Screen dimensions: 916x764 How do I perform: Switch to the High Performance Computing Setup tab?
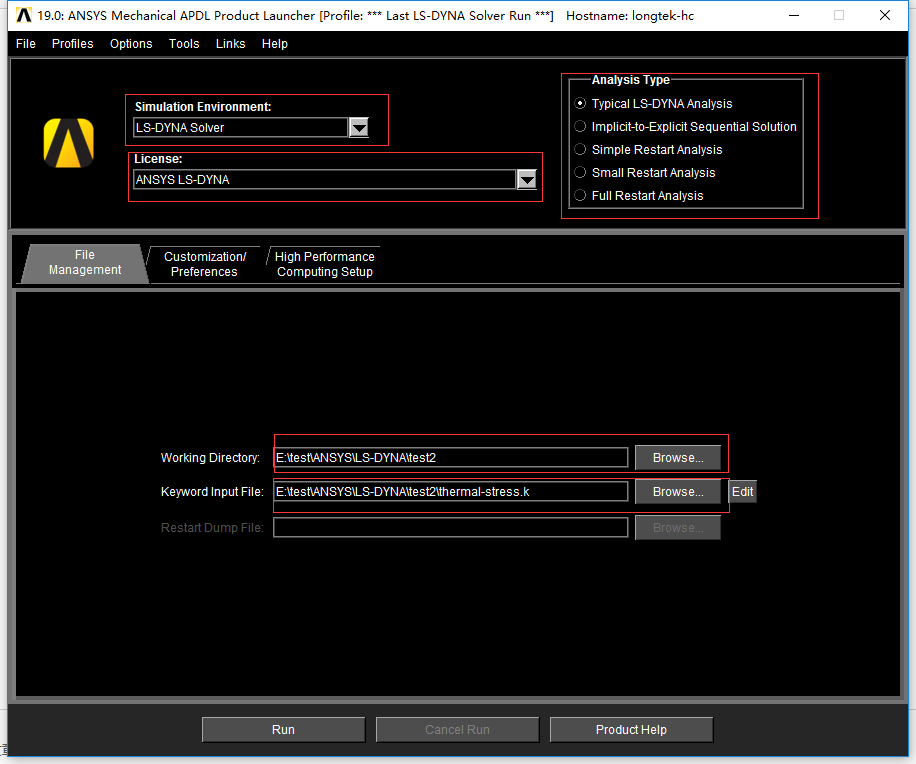point(324,262)
